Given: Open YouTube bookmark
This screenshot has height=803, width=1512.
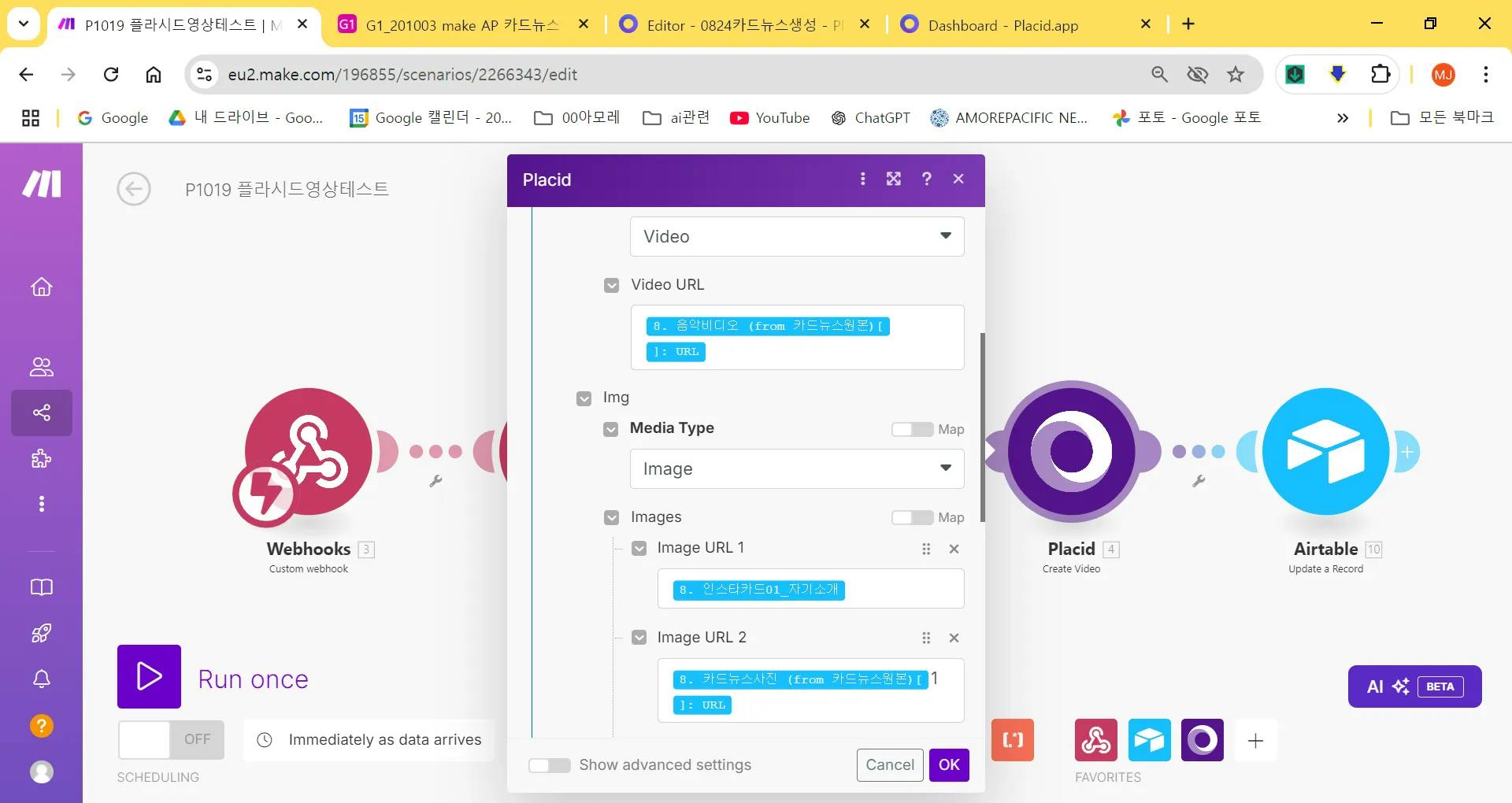Looking at the screenshot, I should pos(769,118).
